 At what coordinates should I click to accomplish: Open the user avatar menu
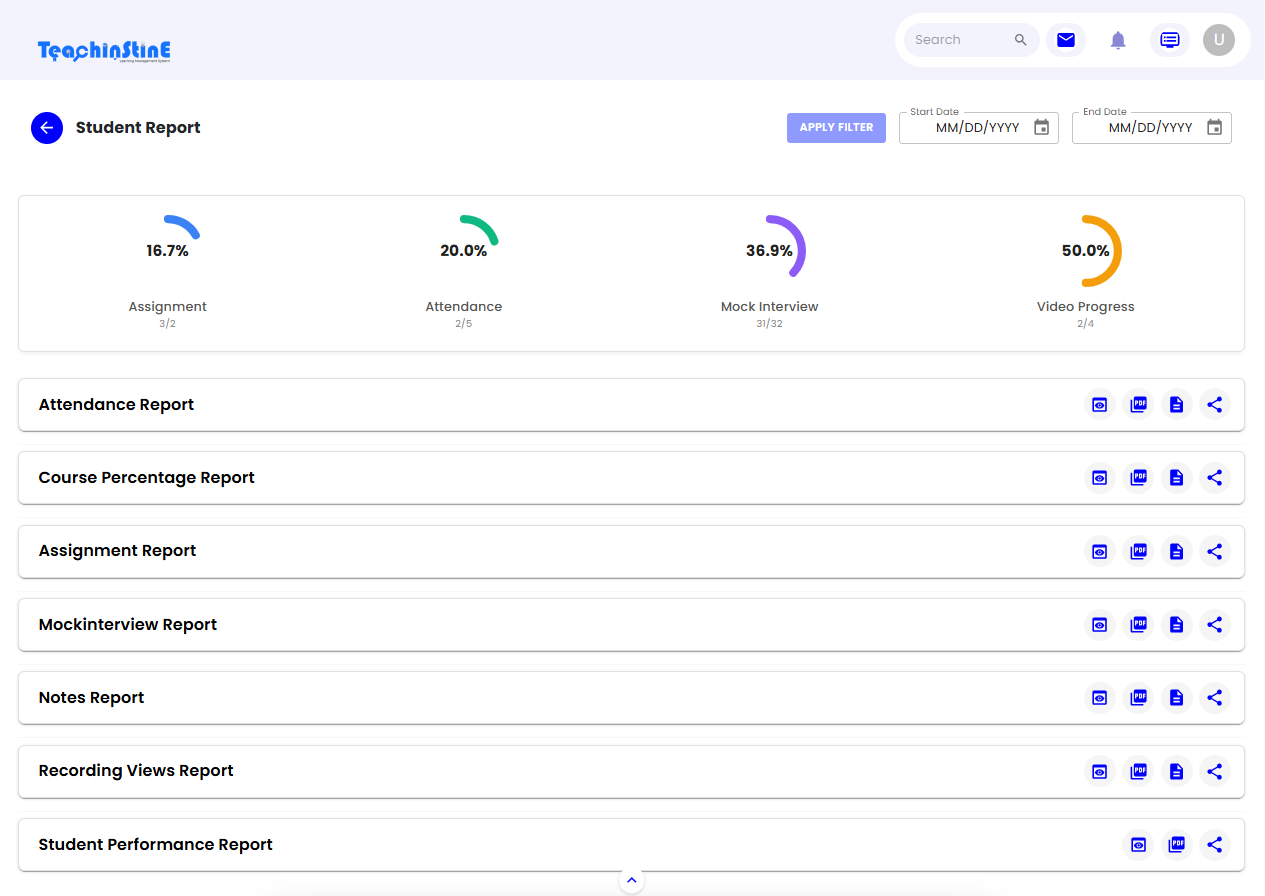point(1218,40)
